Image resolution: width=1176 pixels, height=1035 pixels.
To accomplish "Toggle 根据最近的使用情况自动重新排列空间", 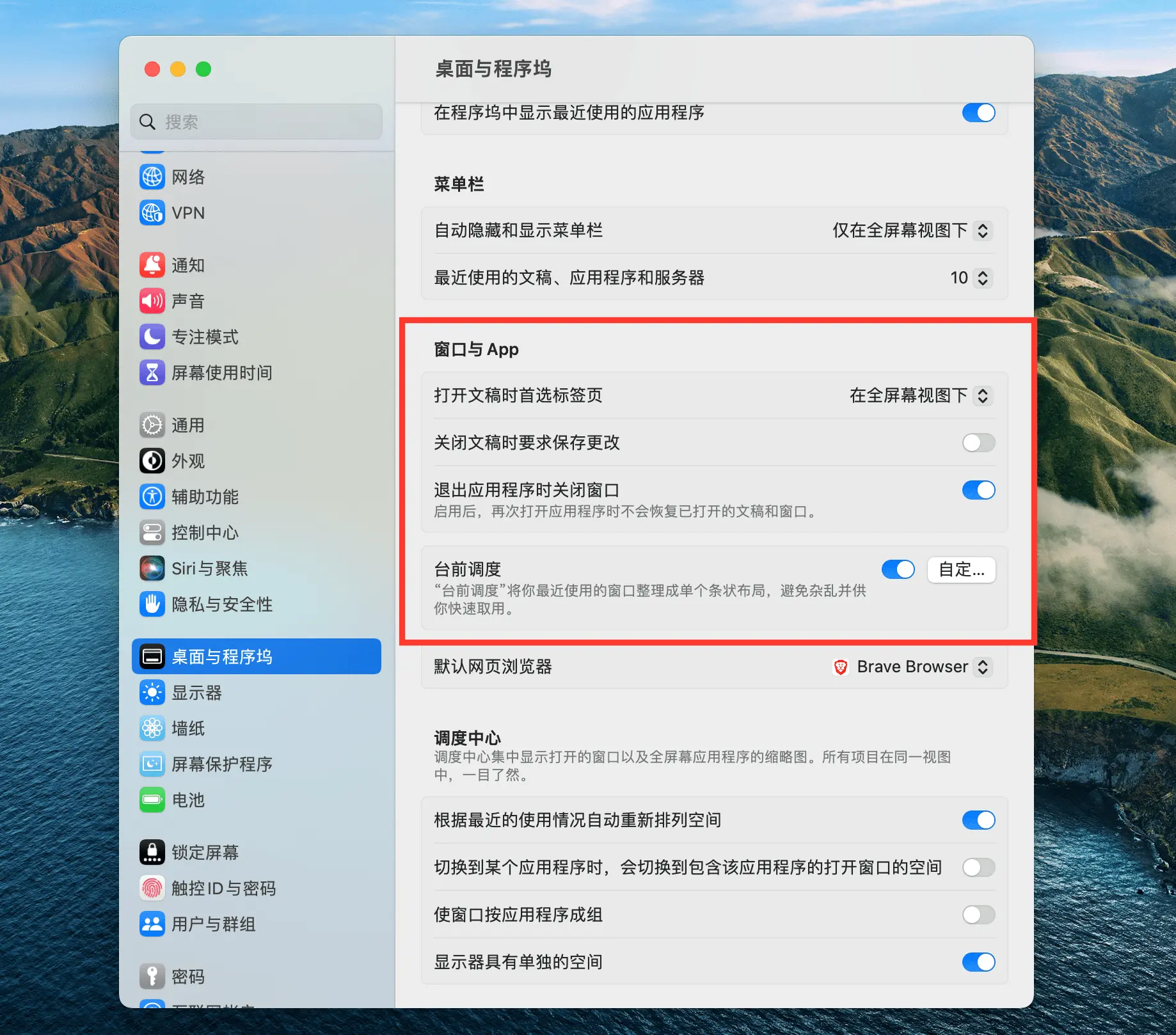I will (x=979, y=820).
